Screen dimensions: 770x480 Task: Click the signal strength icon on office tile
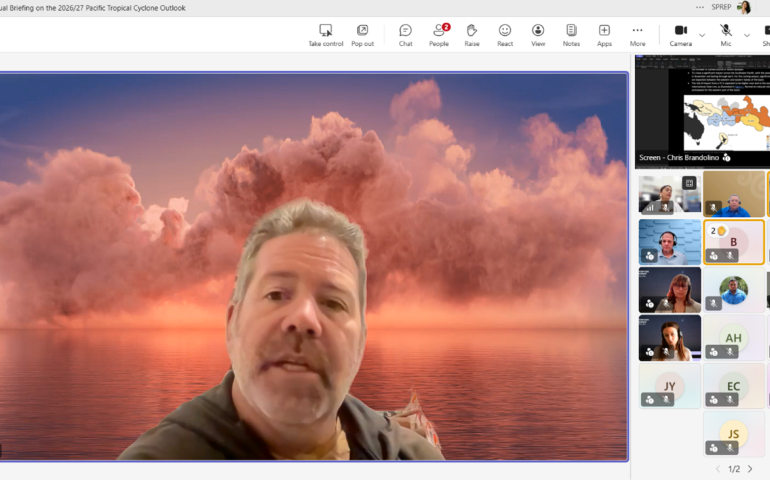pos(650,207)
